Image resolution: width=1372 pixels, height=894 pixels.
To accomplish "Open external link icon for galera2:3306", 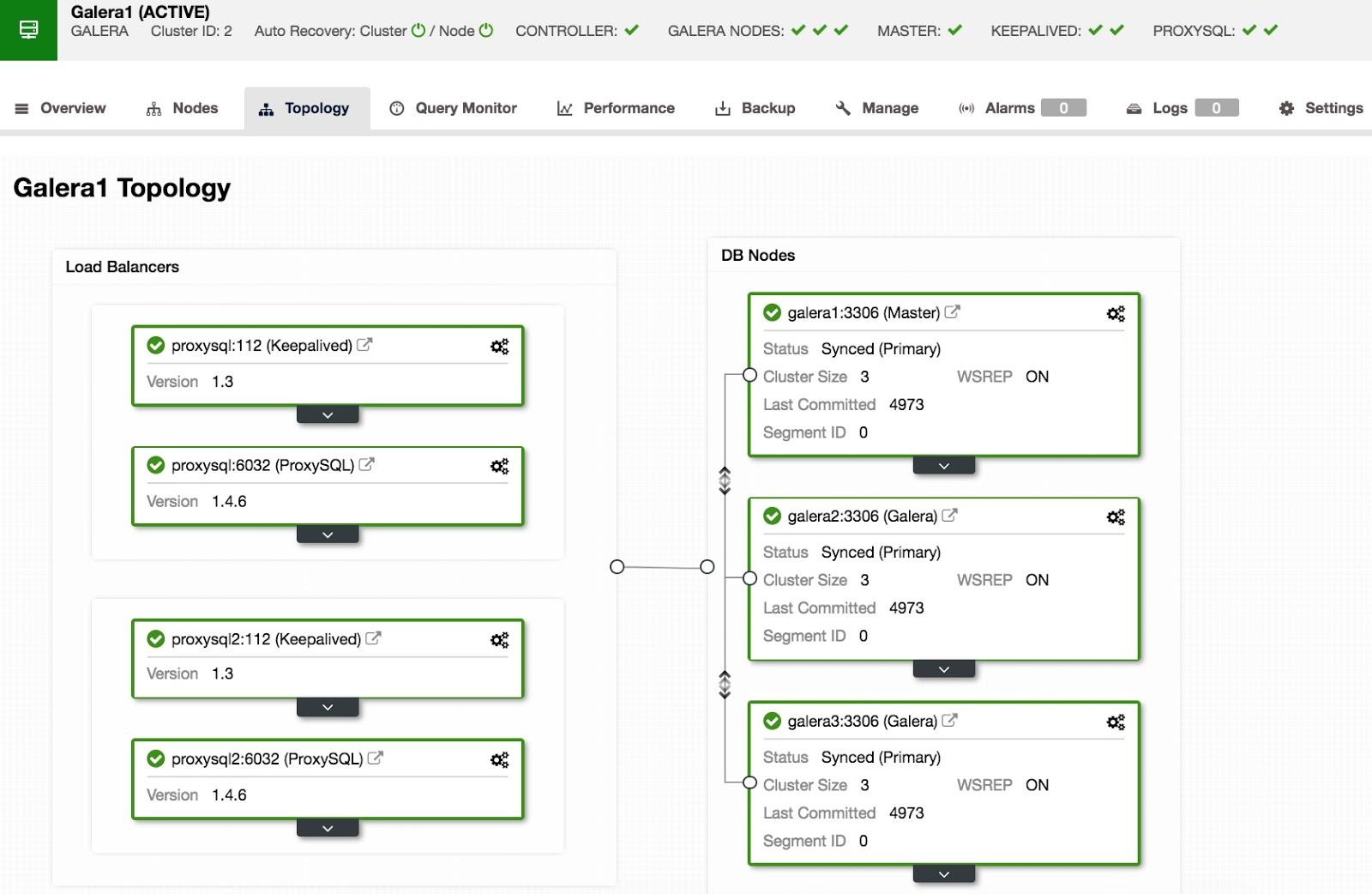I will pos(949,516).
